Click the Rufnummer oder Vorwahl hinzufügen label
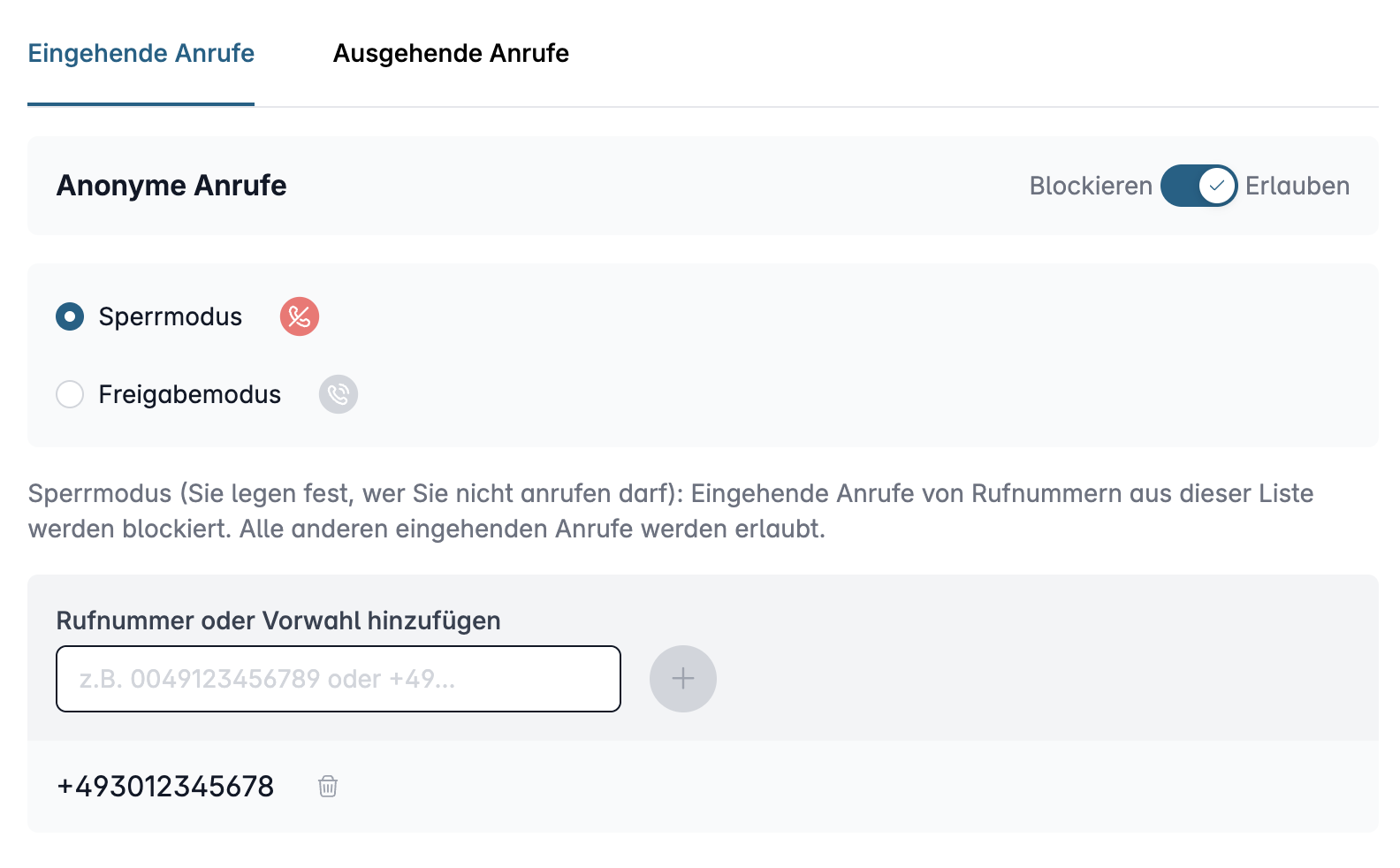Image resolution: width=1400 pixels, height=868 pixels. 278,621
